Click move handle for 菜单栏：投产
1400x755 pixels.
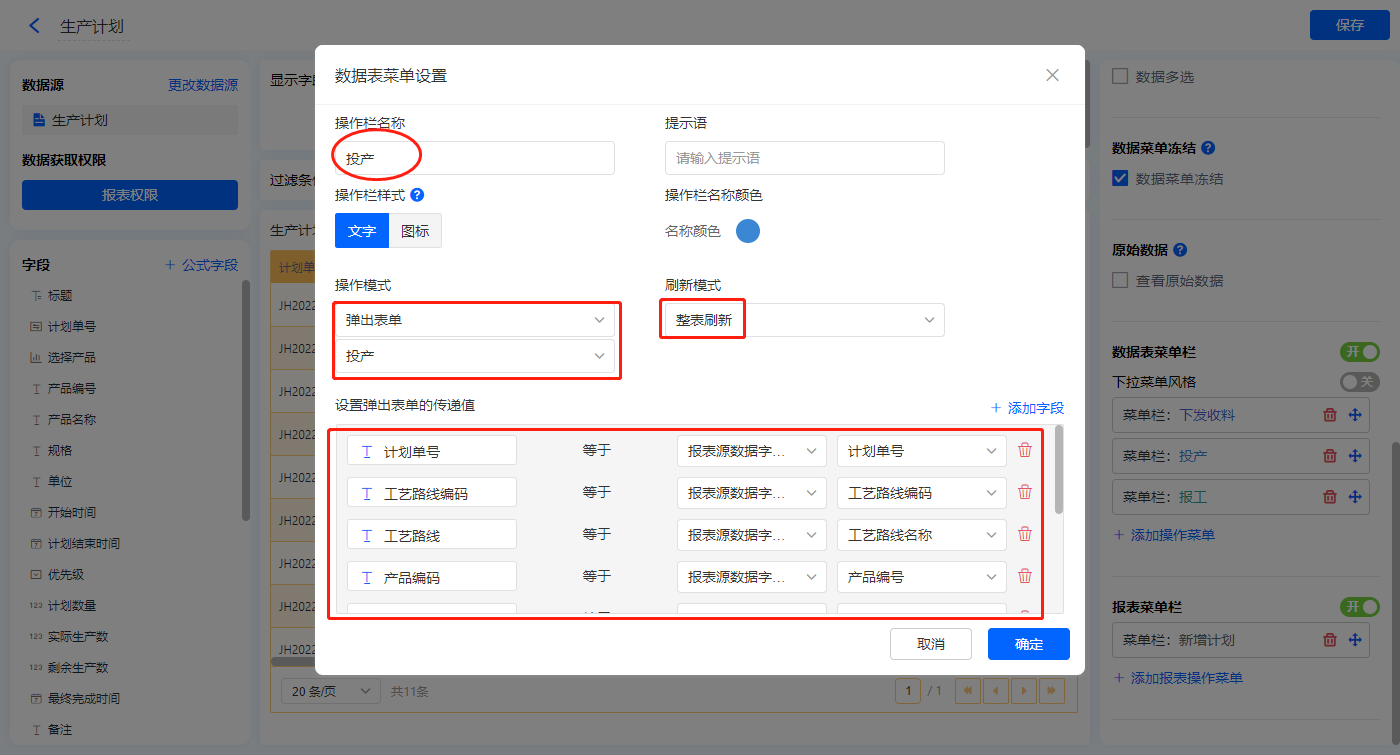[x=1355, y=455]
